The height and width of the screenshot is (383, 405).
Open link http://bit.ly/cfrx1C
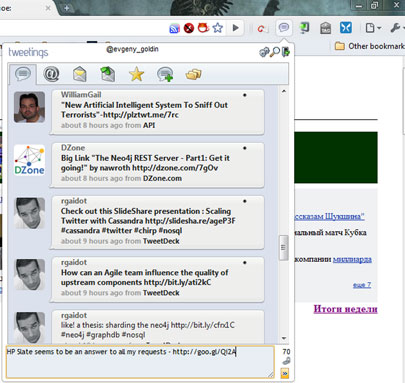pos(203,325)
